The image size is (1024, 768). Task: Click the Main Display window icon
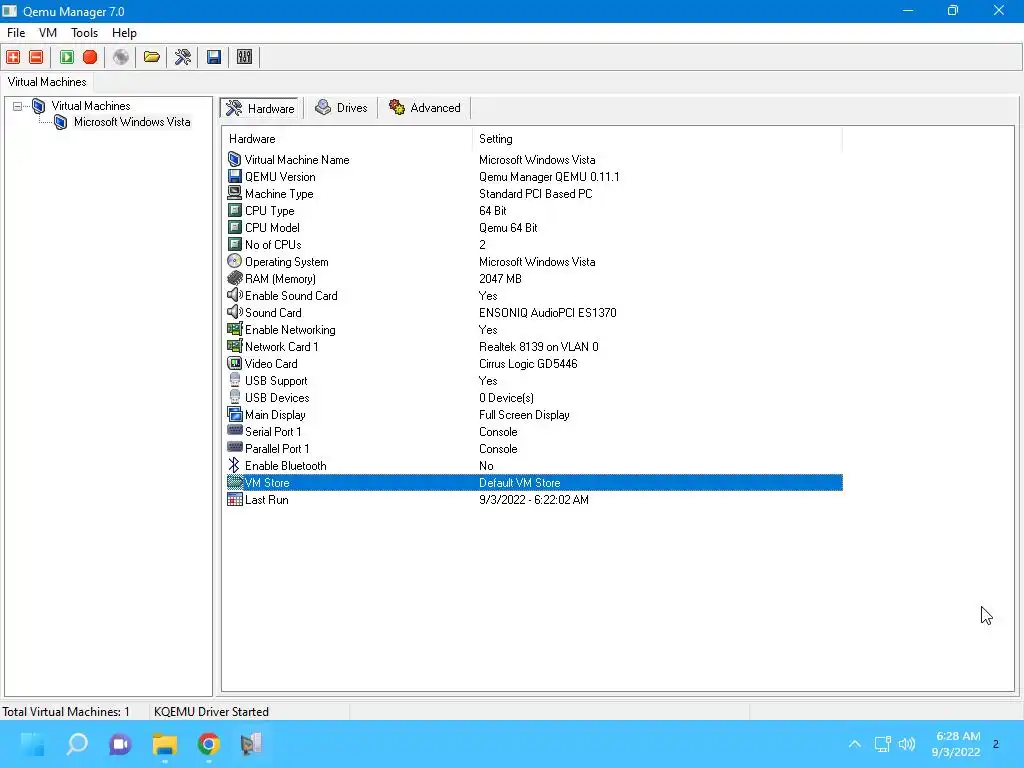[234, 414]
